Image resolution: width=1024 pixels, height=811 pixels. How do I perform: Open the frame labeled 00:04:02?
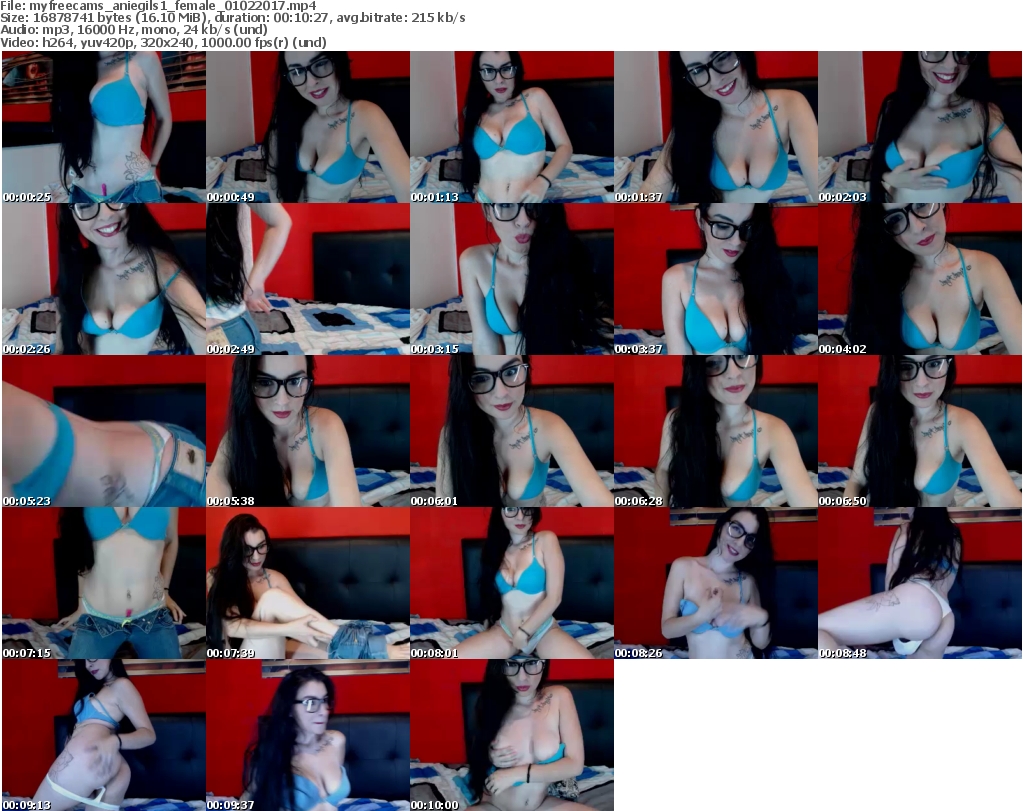920,279
